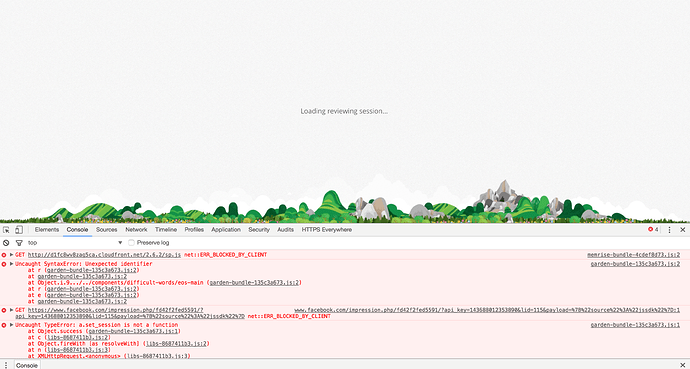690x369 pixels.
Task: Open the Audits tab
Action: click(285, 230)
